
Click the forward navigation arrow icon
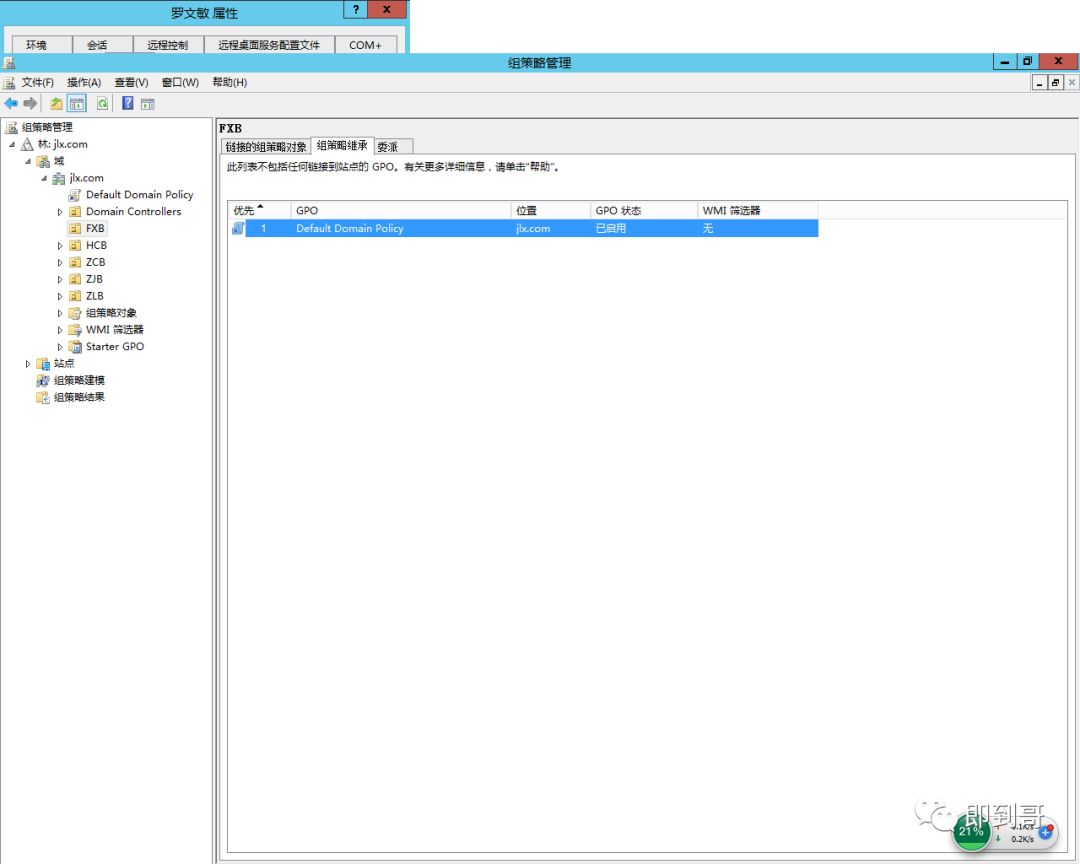(30, 102)
